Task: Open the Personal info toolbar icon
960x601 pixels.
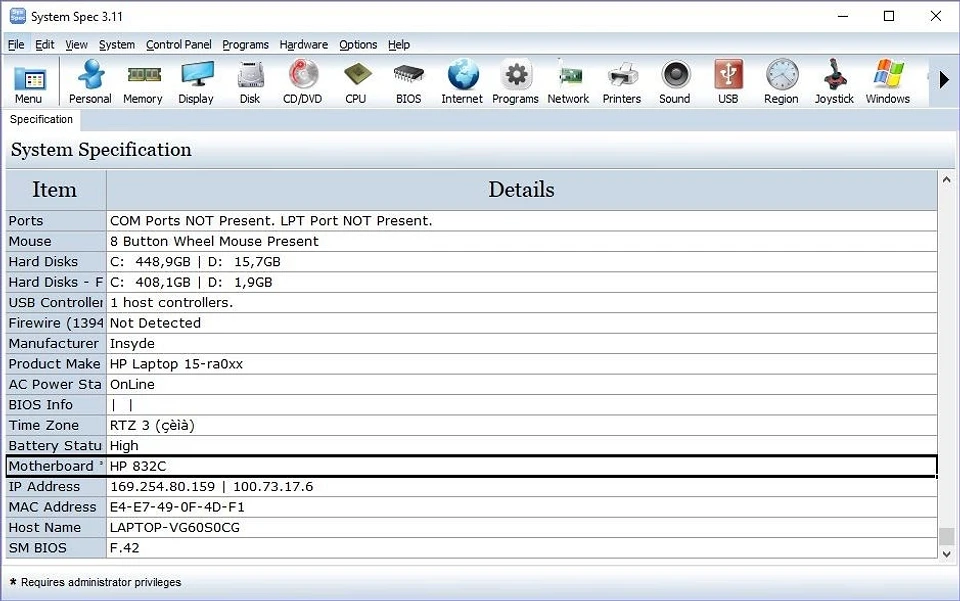Action: (x=90, y=81)
